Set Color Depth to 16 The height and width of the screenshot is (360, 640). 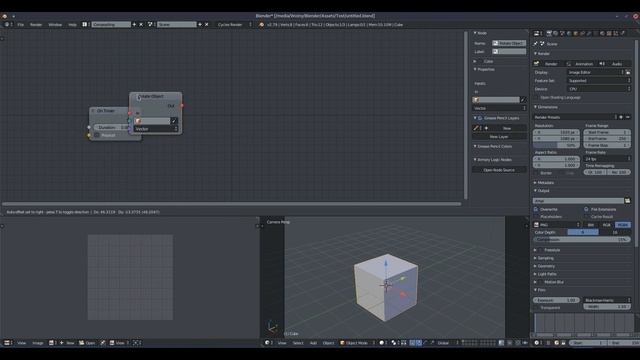[615, 232]
